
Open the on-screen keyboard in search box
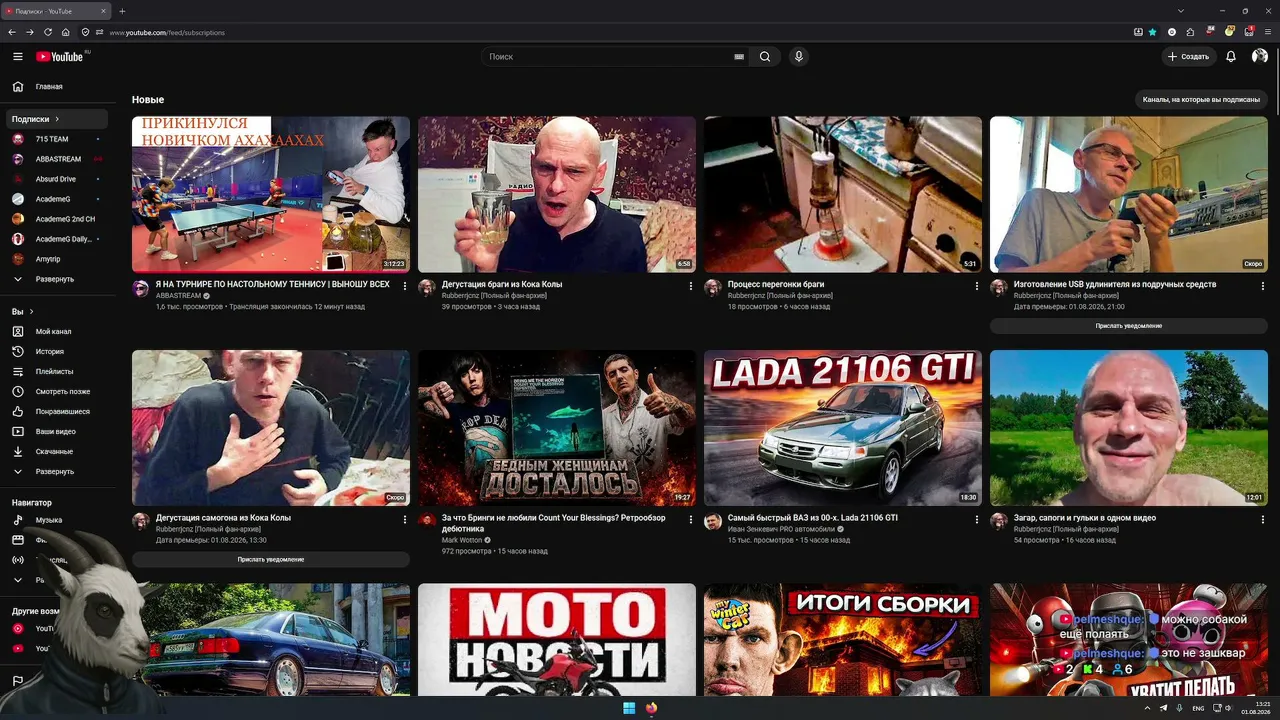click(739, 57)
